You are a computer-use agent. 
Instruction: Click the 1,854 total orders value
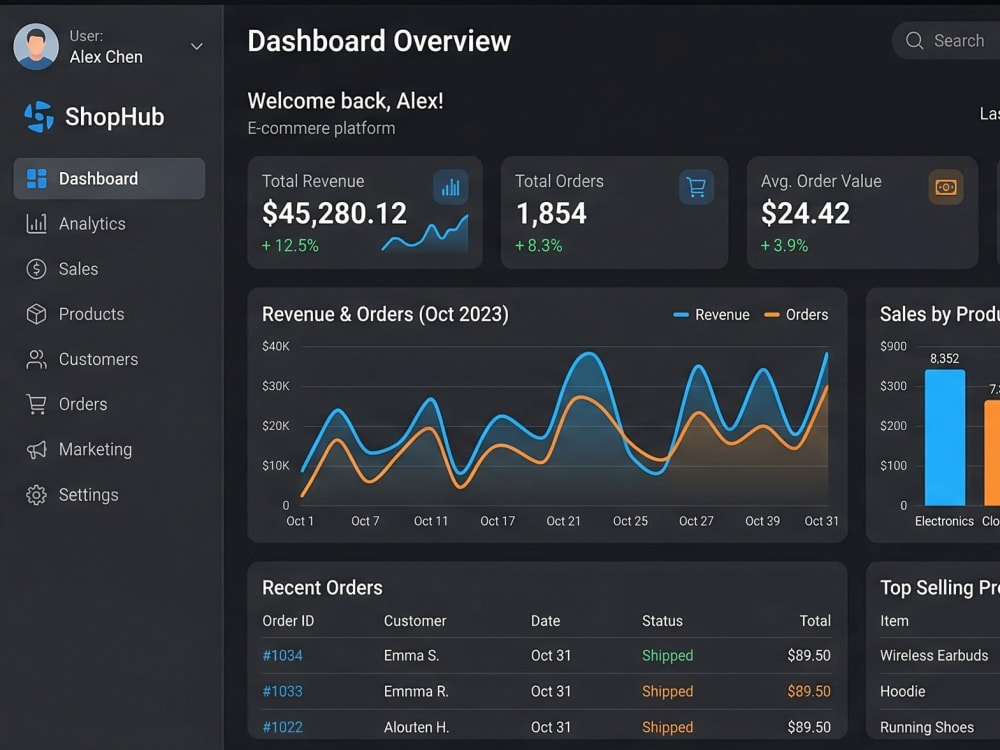(551, 213)
